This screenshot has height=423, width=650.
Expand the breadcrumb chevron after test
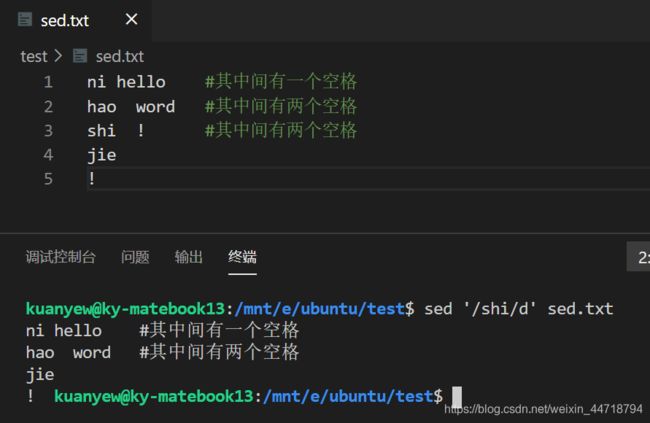click(58, 56)
